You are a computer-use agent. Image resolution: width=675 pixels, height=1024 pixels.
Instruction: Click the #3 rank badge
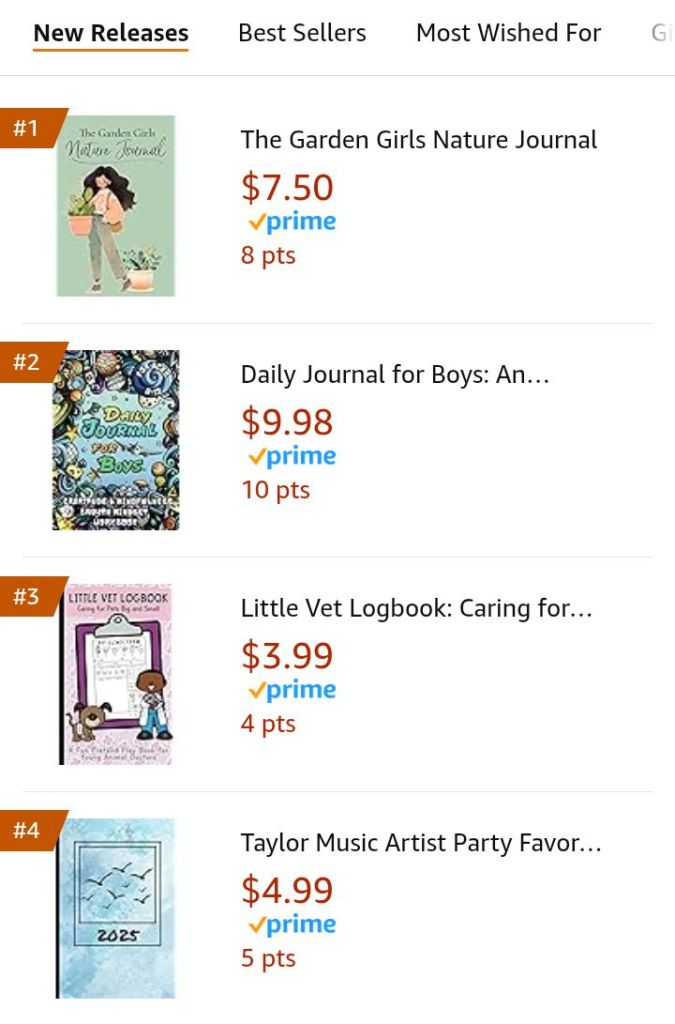[x=27, y=597]
